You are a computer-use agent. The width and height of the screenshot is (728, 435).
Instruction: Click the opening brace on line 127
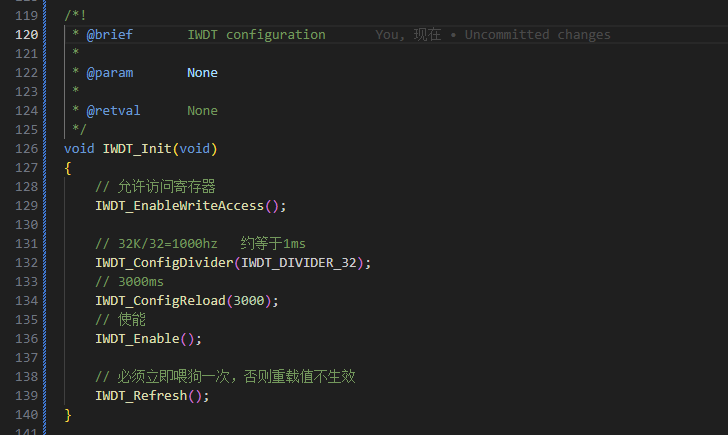(x=68, y=167)
